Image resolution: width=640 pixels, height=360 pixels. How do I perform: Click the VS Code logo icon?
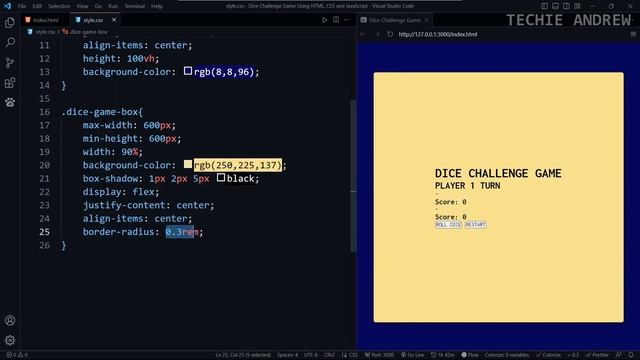point(7,6)
